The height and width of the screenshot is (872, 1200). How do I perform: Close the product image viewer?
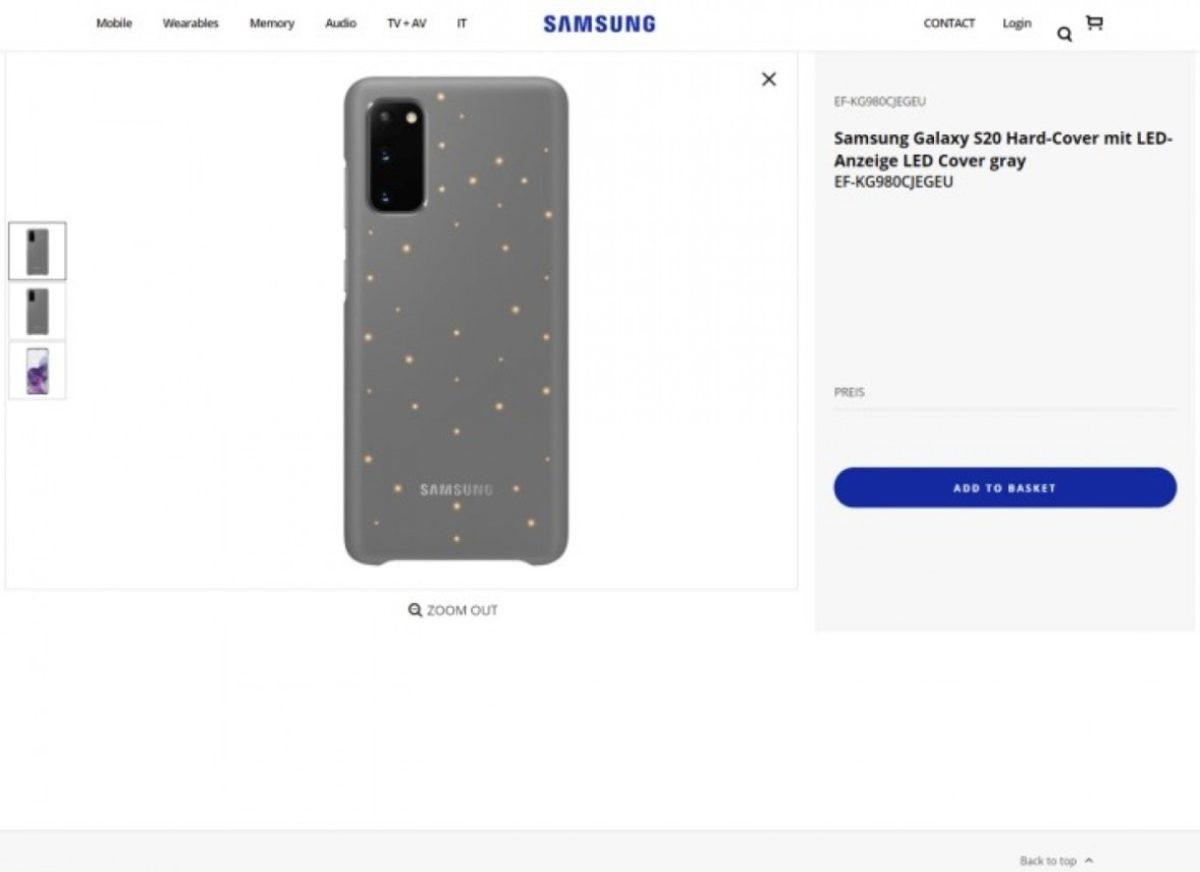tap(768, 79)
